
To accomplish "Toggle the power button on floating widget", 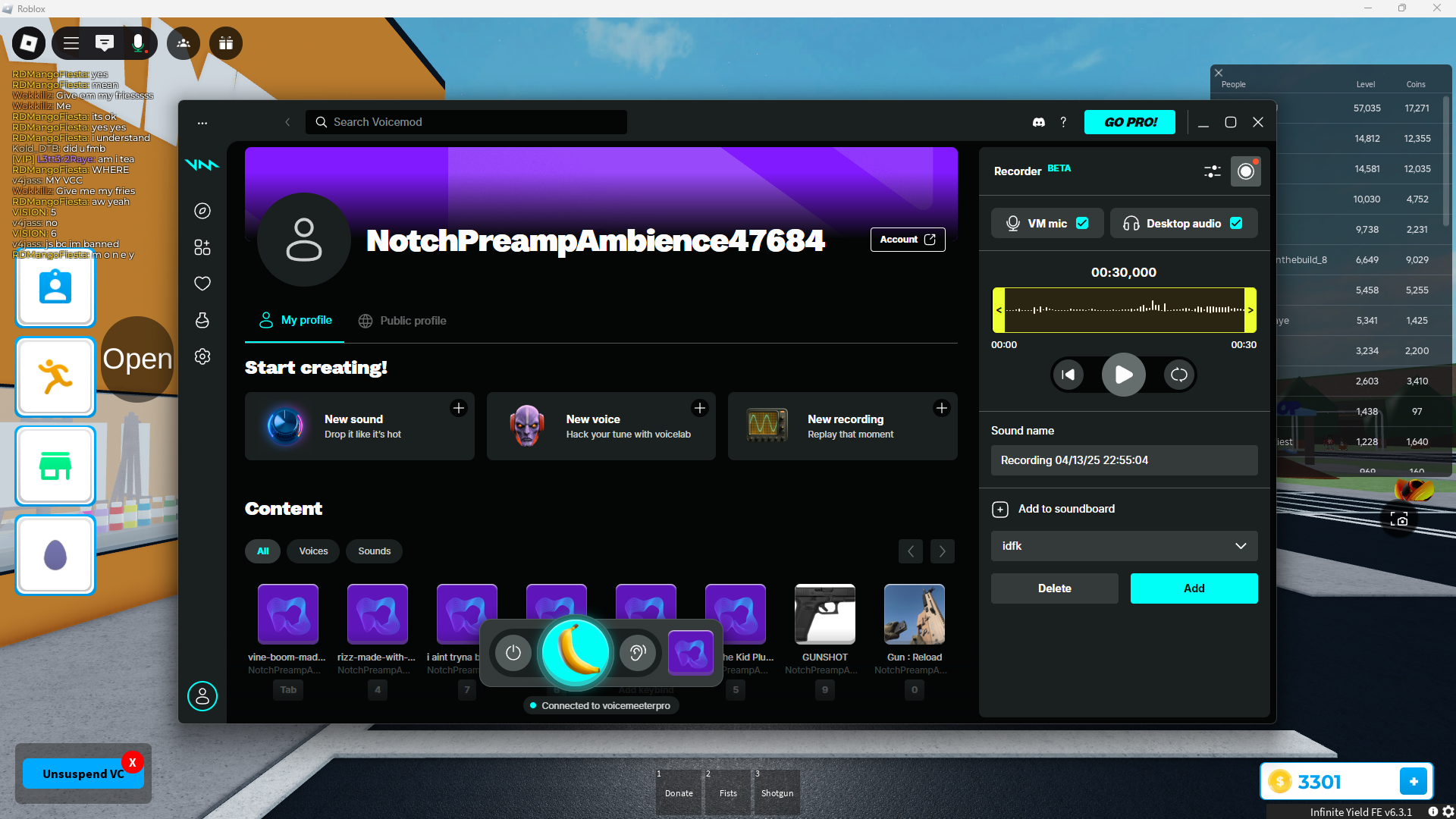I will click(x=513, y=652).
